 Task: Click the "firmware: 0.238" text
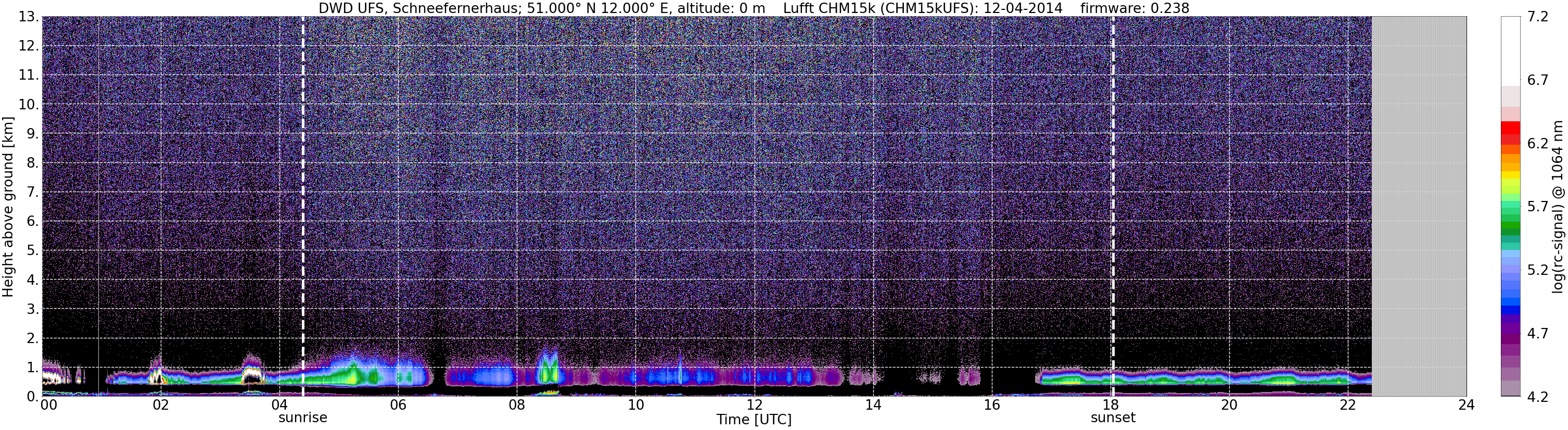[x=1134, y=8]
